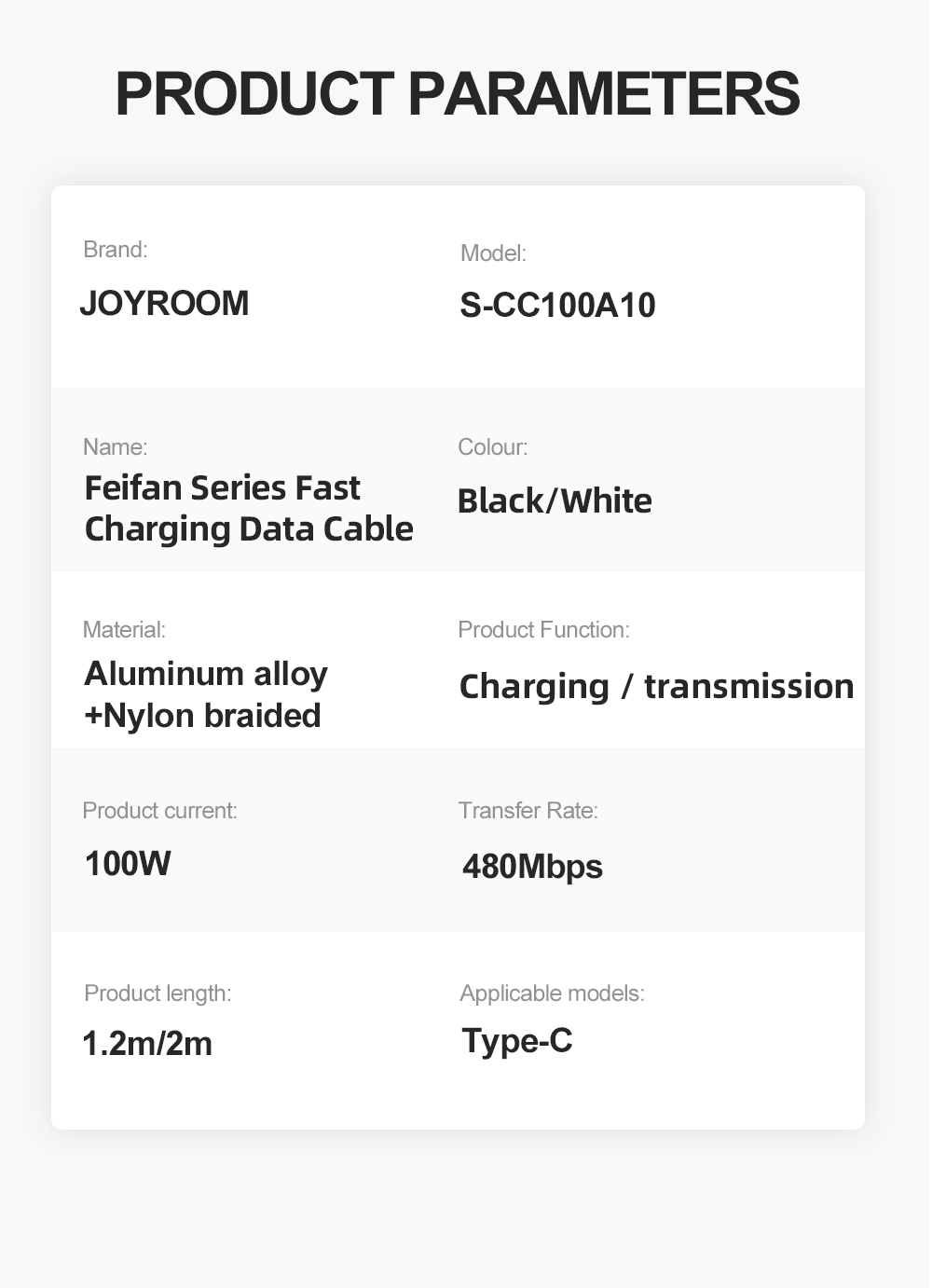Click the Product Function label
This screenshot has width=932, height=1288.
coord(543,630)
